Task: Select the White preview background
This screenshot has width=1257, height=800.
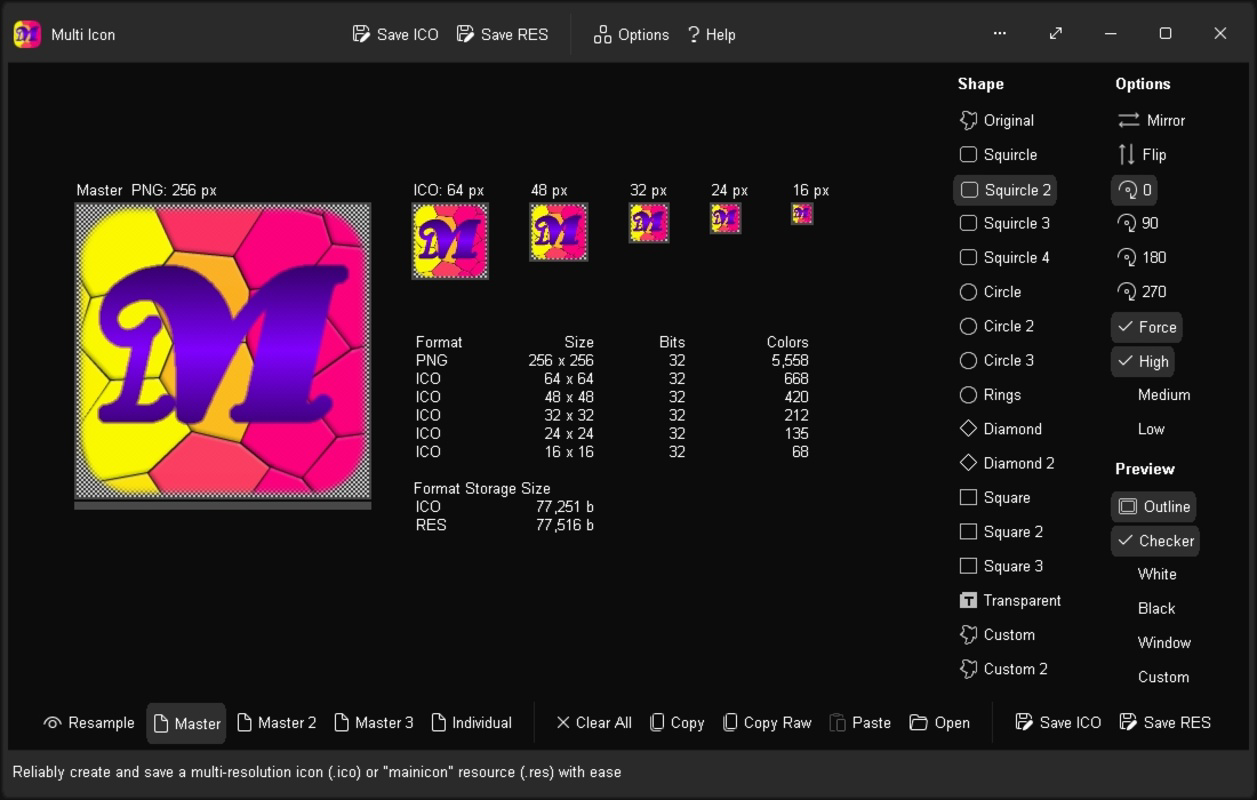Action: [x=1156, y=574]
